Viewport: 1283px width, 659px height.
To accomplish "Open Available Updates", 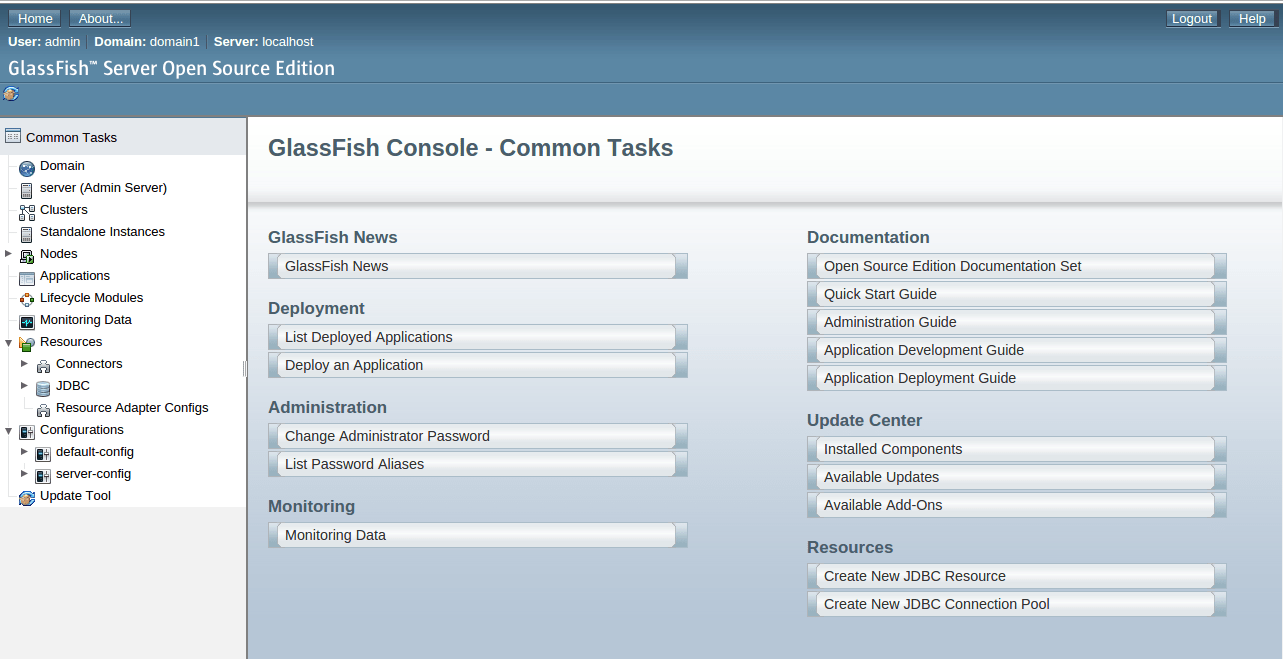I will [1017, 477].
